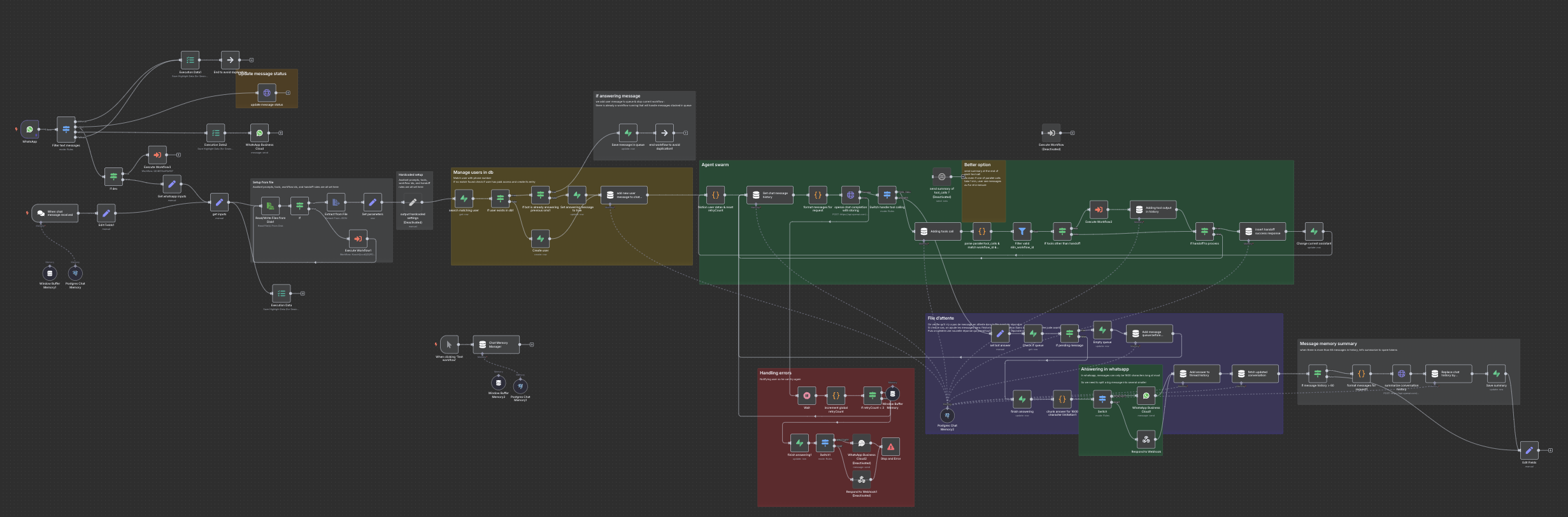Screen dimensions: 1568x517
Task: Open the Read/Write Files from Disk1 node
Action: click(270, 206)
